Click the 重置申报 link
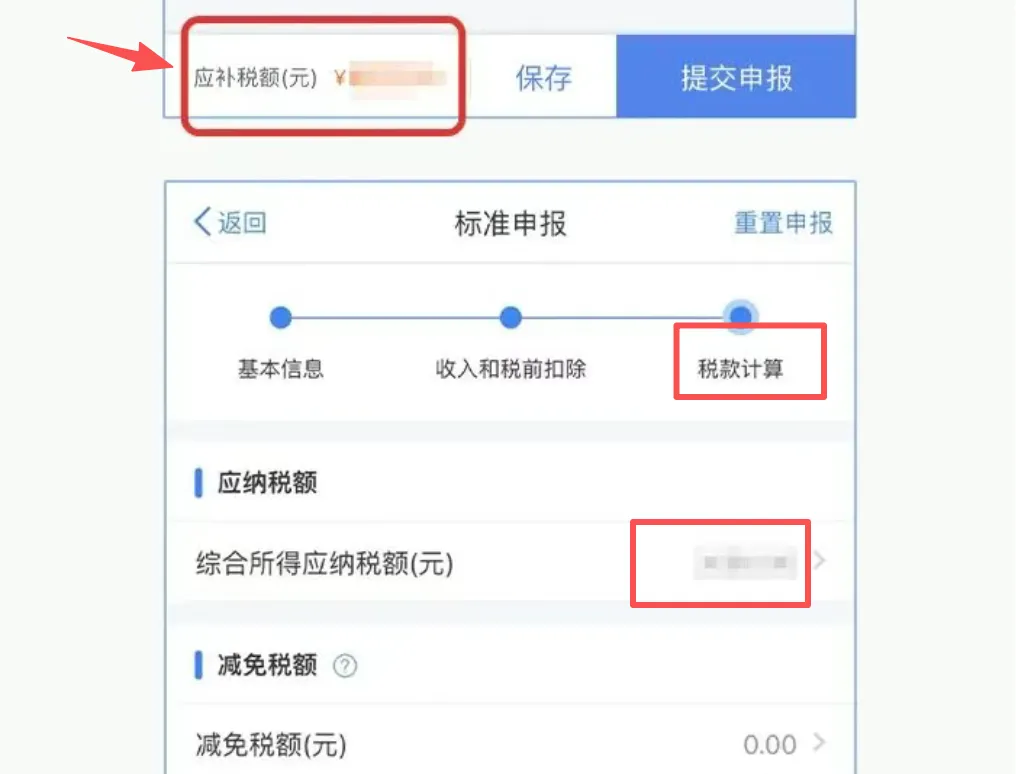Image resolution: width=1016 pixels, height=774 pixels. point(783,223)
